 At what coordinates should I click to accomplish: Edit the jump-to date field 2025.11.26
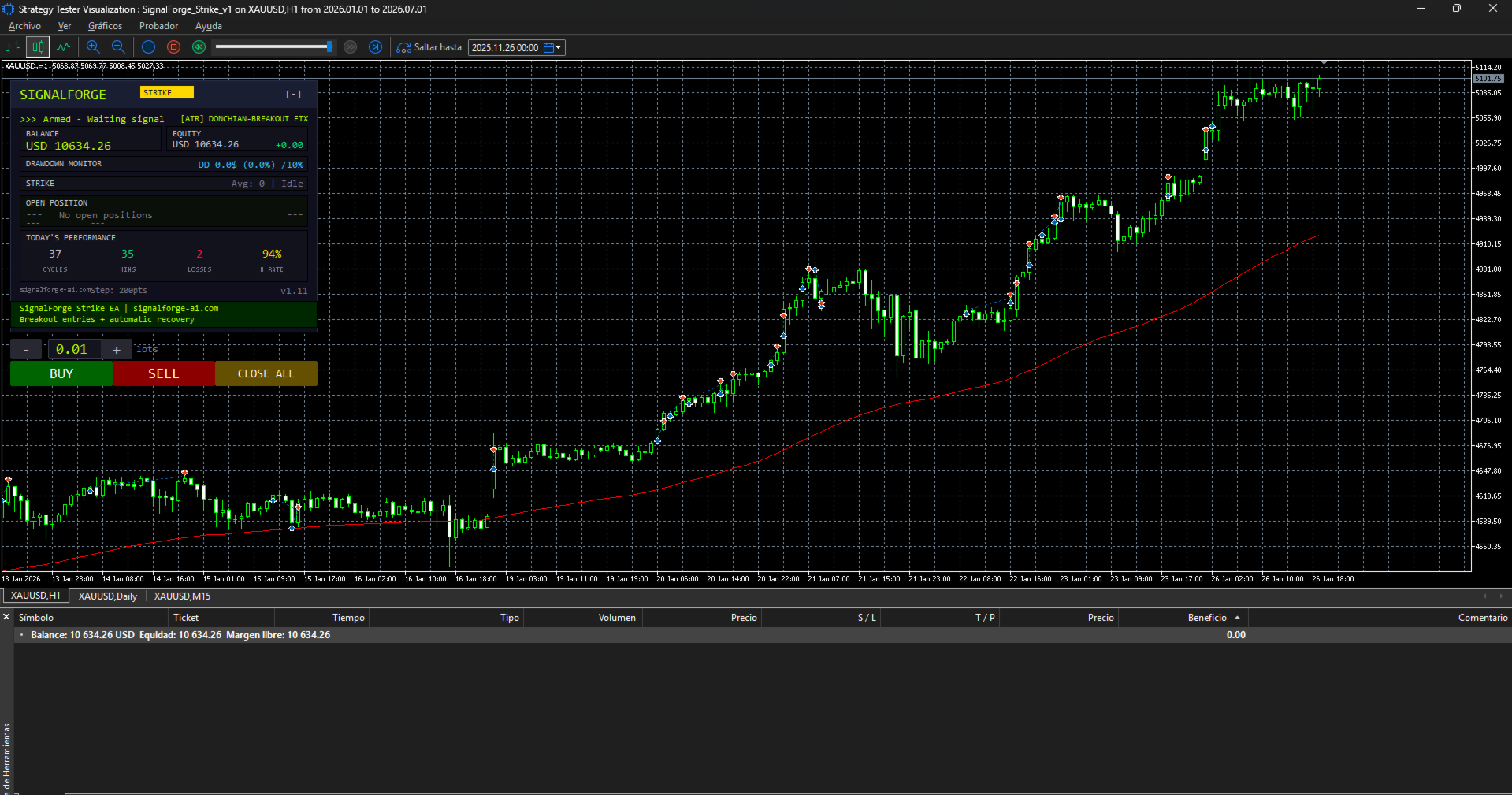pos(505,47)
